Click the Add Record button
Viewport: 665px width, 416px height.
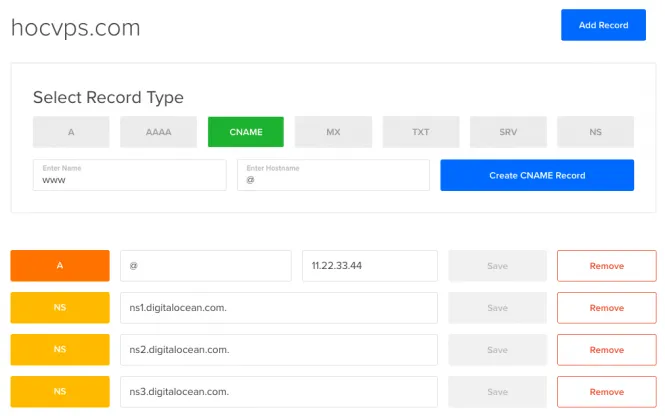pyautogui.click(x=603, y=25)
